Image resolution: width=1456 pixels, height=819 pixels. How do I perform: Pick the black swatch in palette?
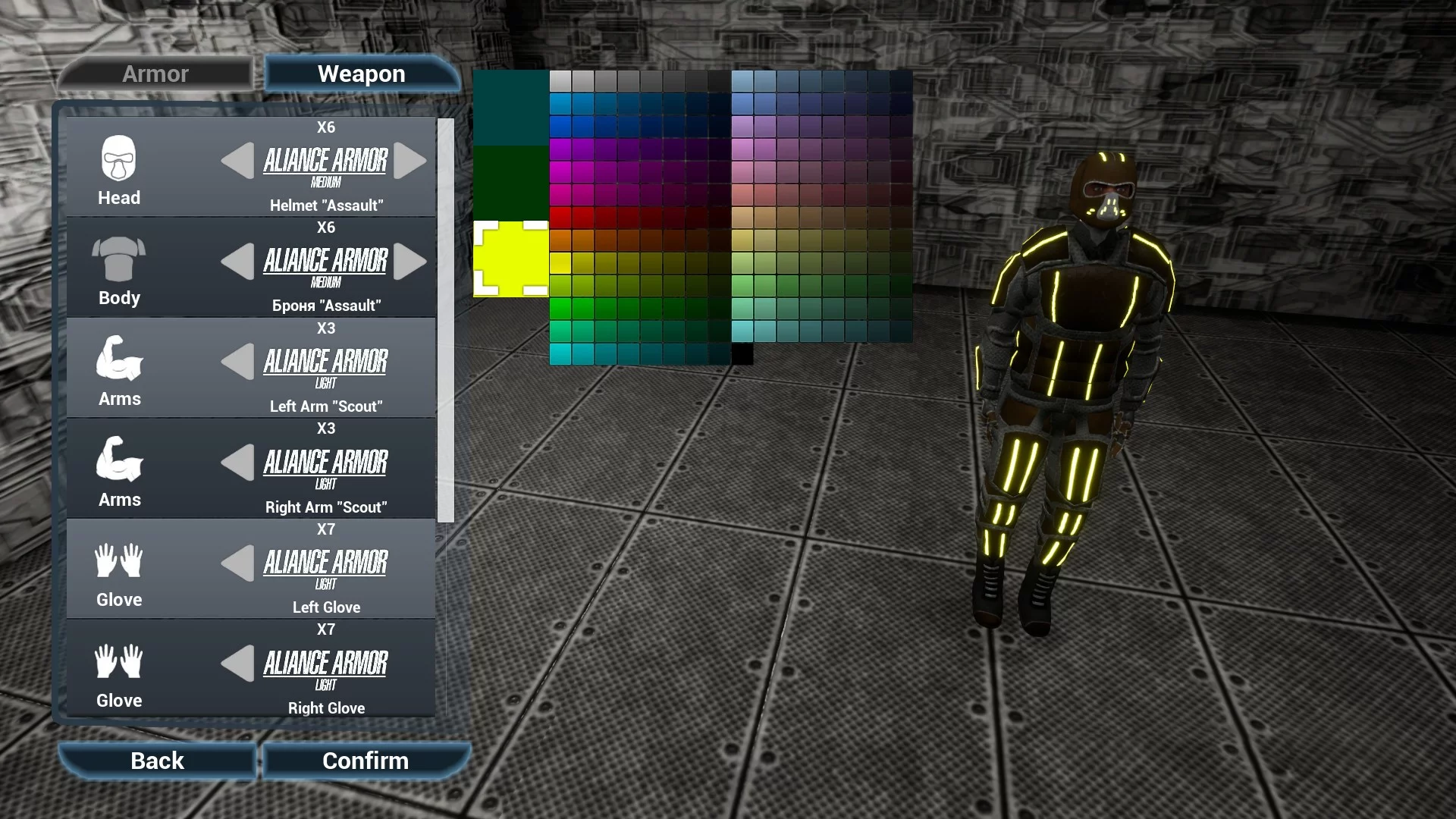tap(742, 354)
